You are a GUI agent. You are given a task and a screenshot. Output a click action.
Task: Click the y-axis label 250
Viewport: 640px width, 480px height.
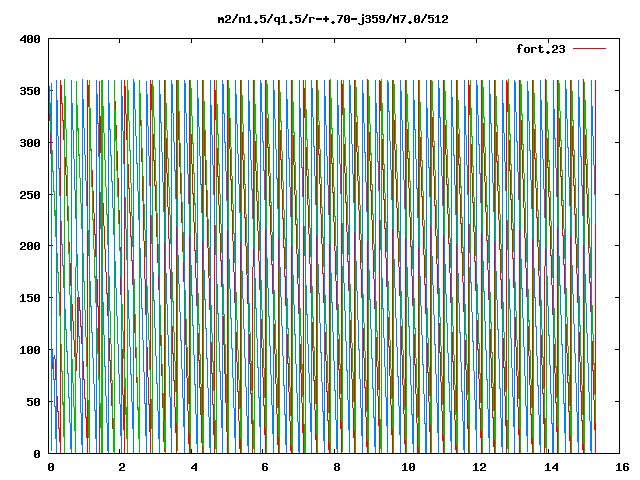click(x=30, y=195)
